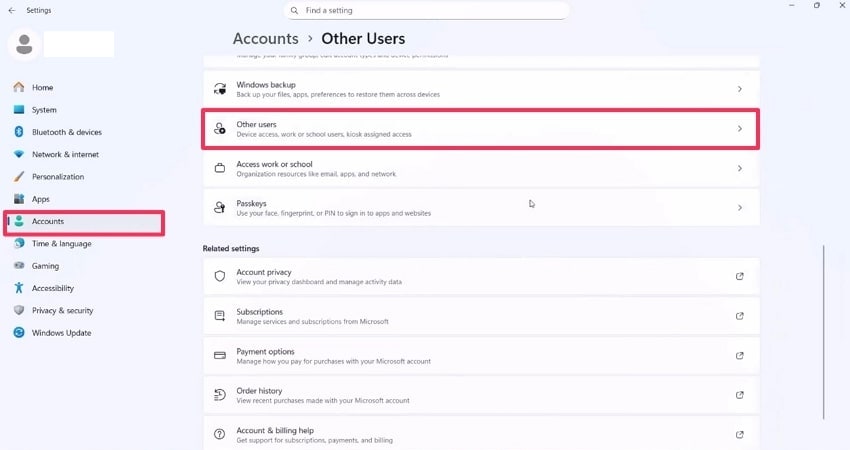Open Other users via its chevron
Screen dimensions: 850x450
(739, 128)
